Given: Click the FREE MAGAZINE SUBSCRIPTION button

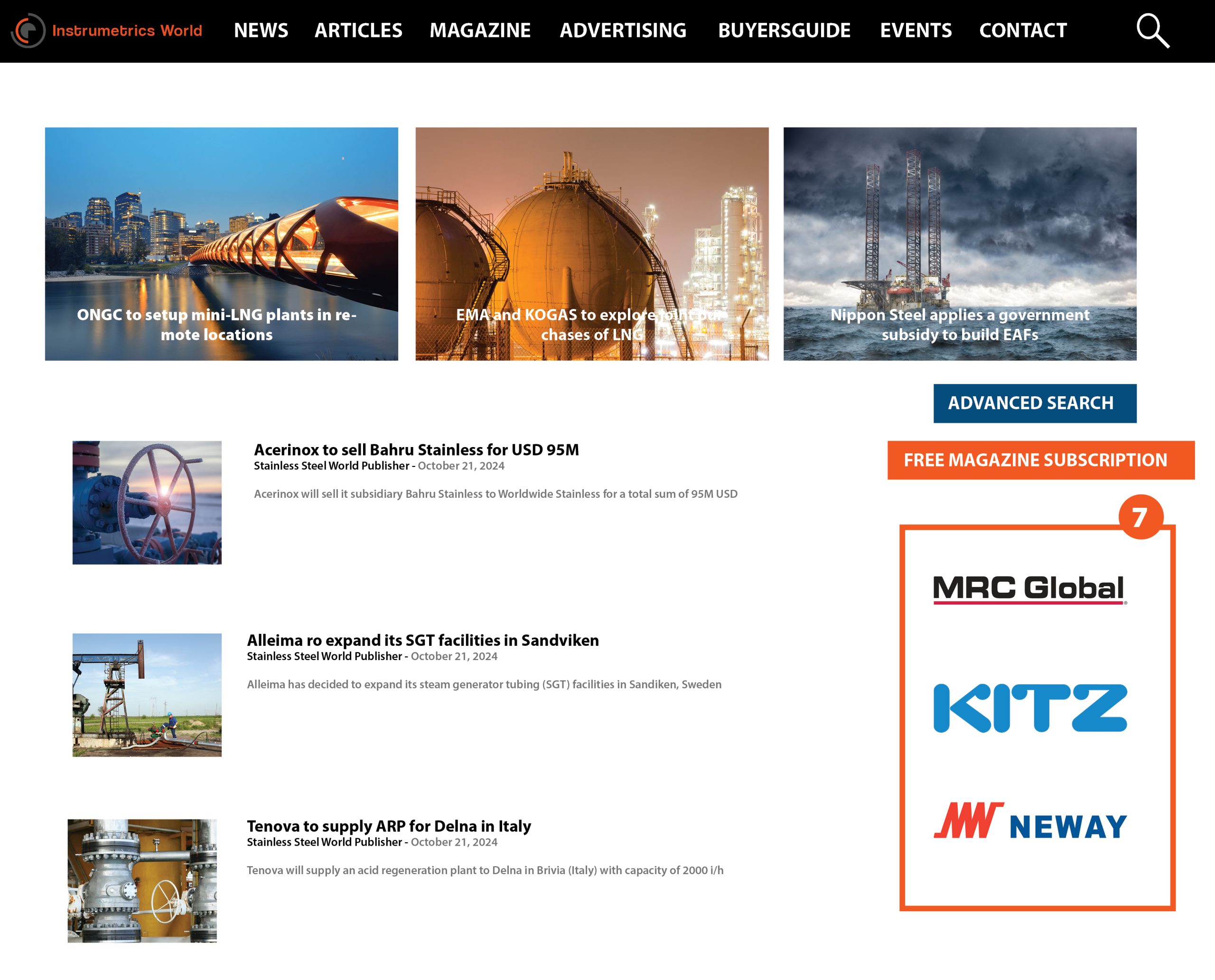Looking at the screenshot, I should tap(1040, 460).
